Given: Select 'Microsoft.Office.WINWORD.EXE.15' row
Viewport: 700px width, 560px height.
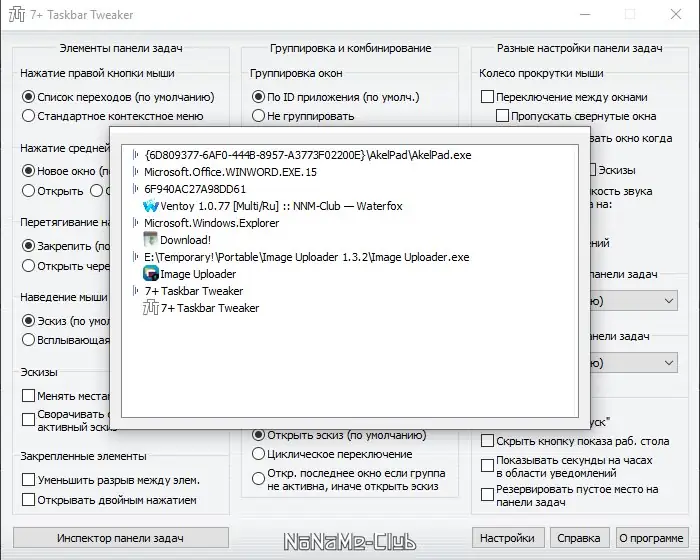Looking at the screenshot, I should [230, 172].
